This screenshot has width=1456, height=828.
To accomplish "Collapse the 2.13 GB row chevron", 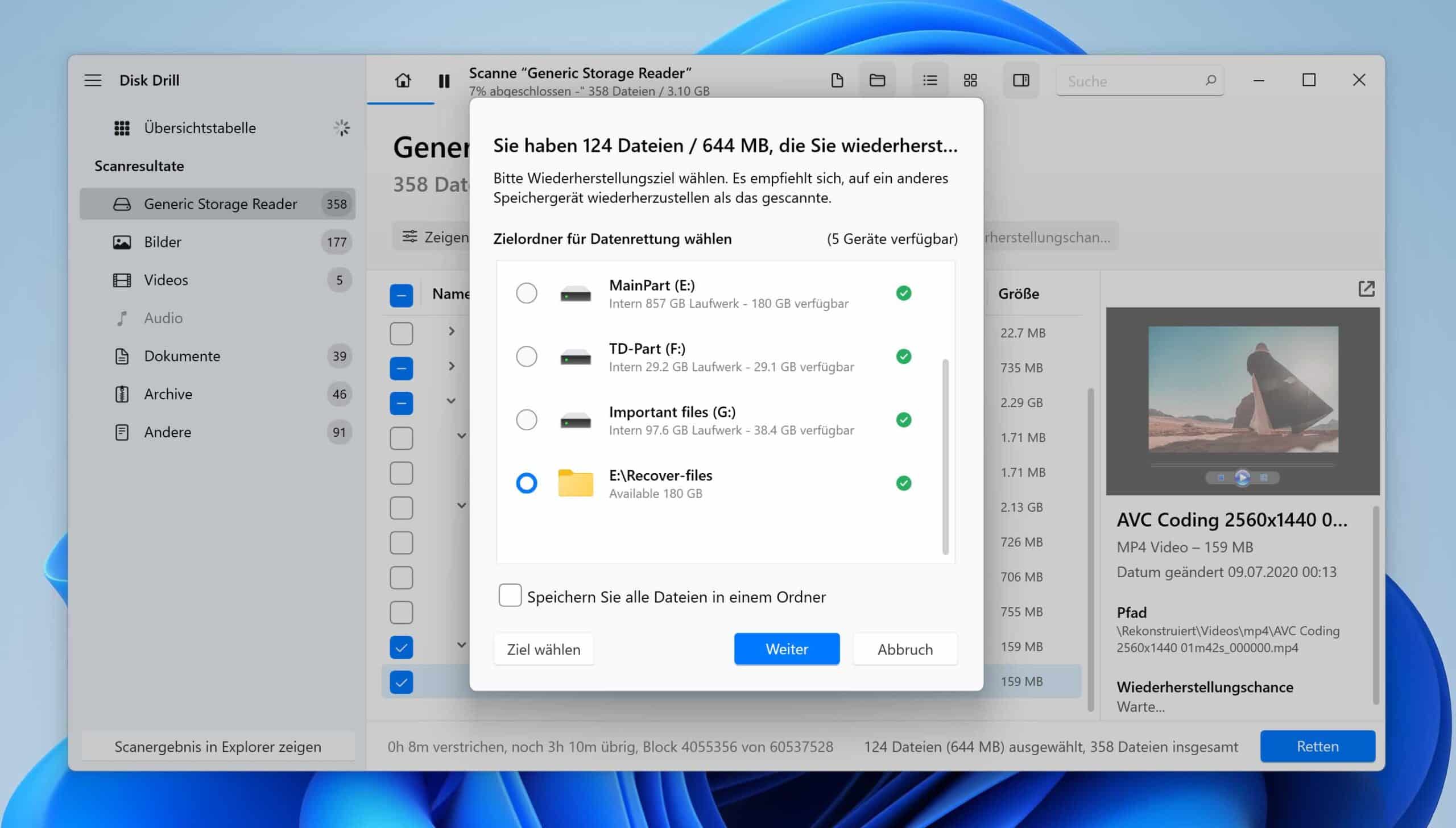I will click(462, 506).
